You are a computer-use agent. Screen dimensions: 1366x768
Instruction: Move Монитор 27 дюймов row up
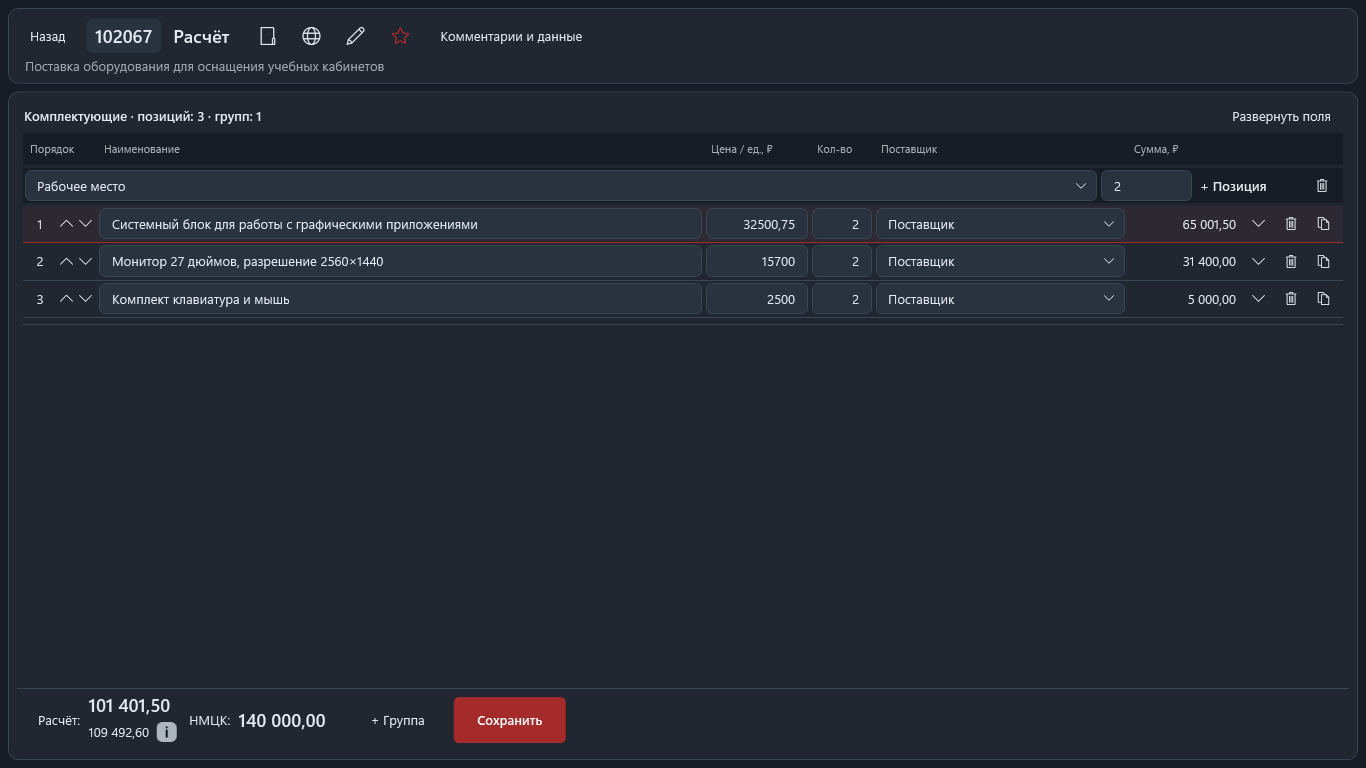[x=66, y=261]
